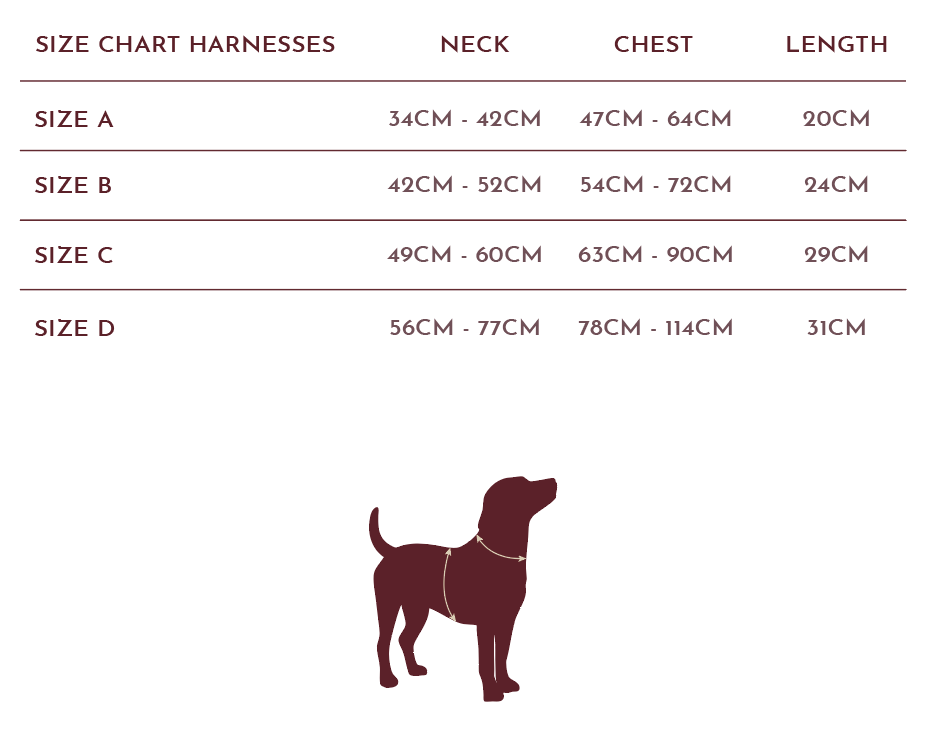Click chest value 47CM - 64CM

click(656, 119)
